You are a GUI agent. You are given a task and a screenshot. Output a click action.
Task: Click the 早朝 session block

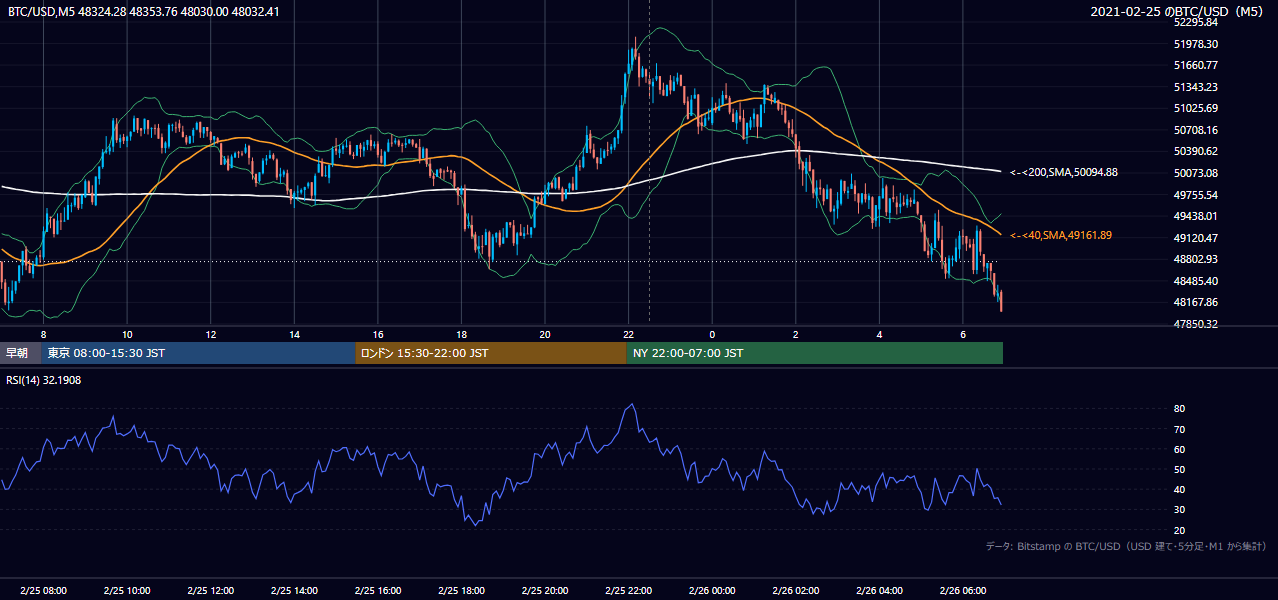[20, 353]
